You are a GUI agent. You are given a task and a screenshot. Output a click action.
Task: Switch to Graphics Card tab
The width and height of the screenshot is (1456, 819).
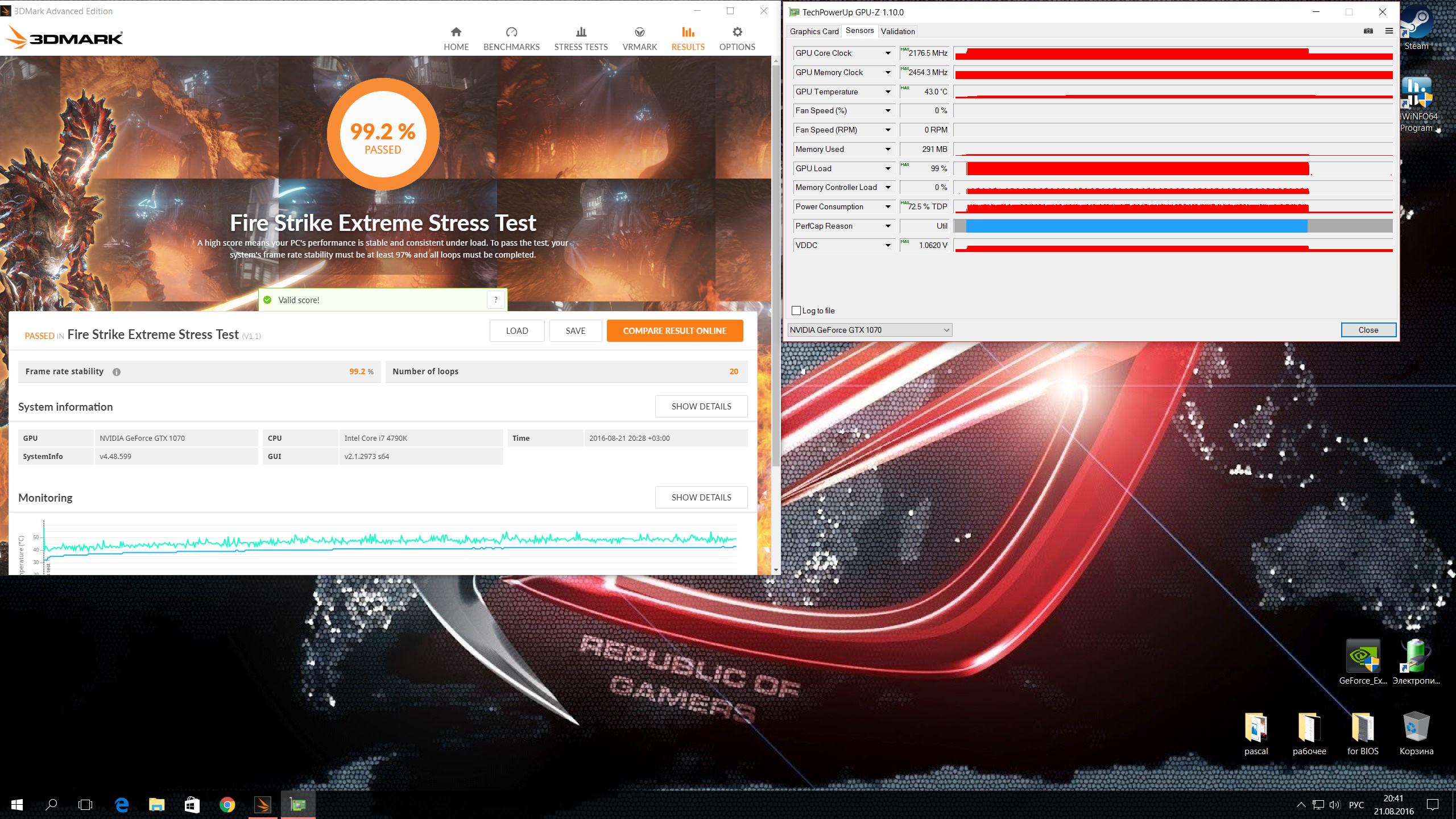814,31
